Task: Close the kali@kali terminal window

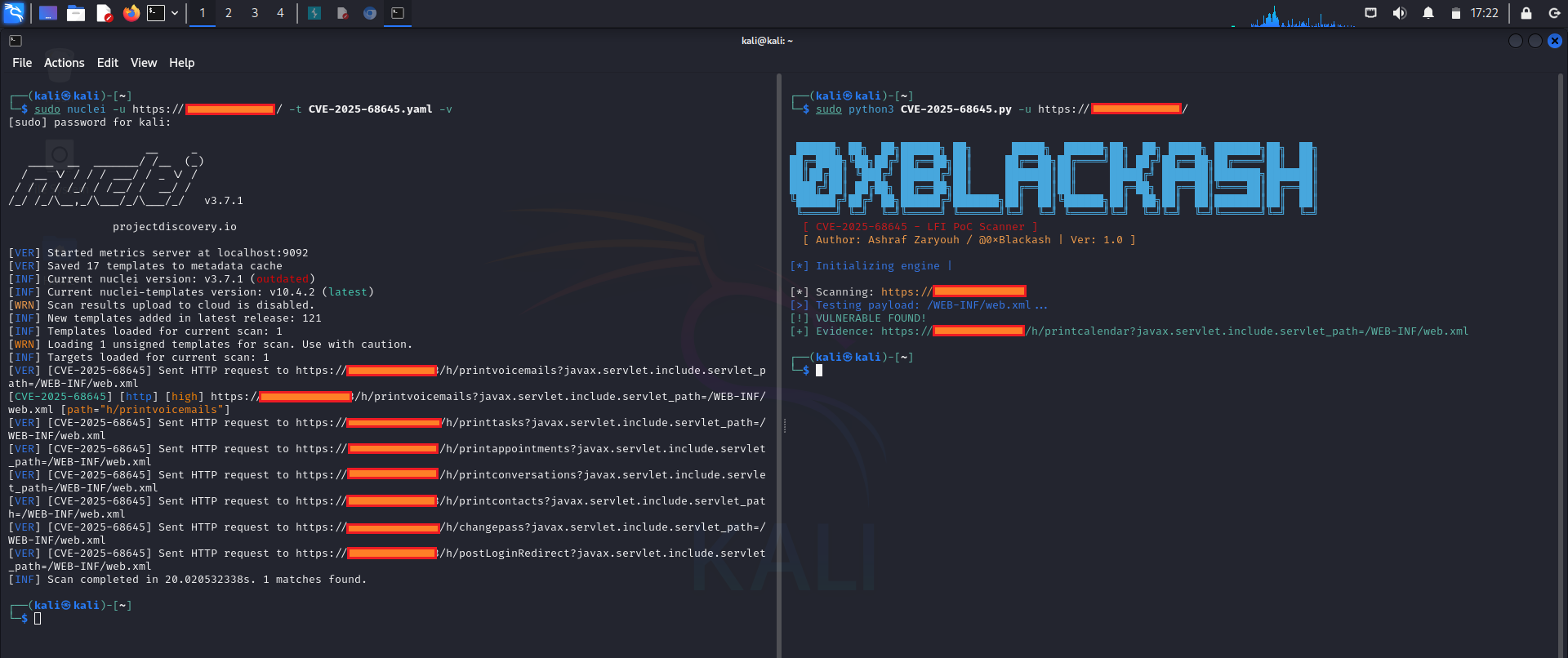Action: (1555, 41)
